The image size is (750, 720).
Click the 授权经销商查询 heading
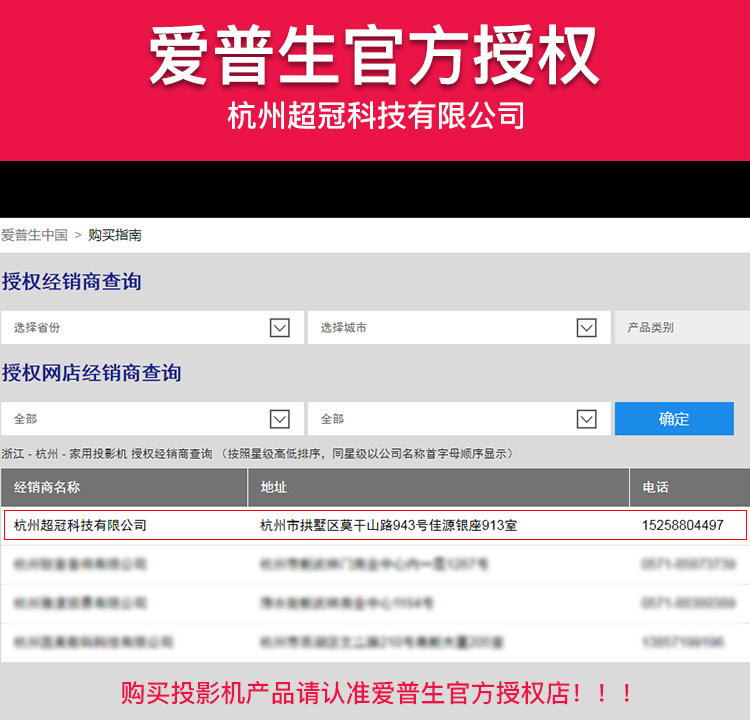tap(72, 281)
